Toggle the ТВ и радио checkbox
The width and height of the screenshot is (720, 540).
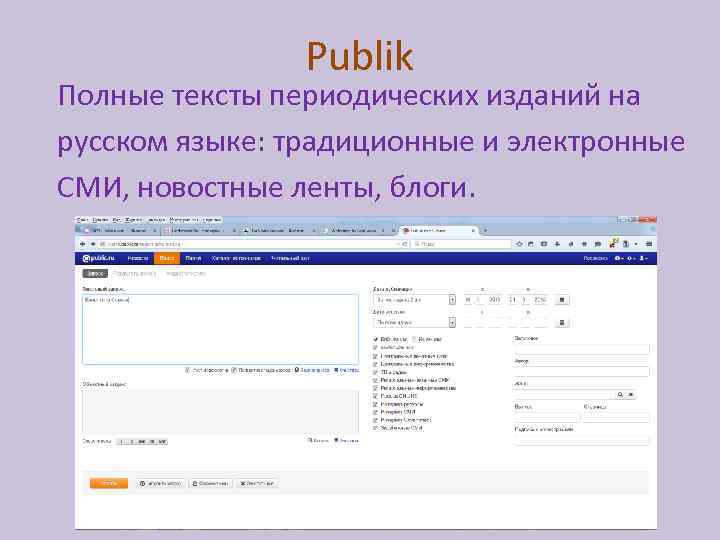click(x=376, y=372)
